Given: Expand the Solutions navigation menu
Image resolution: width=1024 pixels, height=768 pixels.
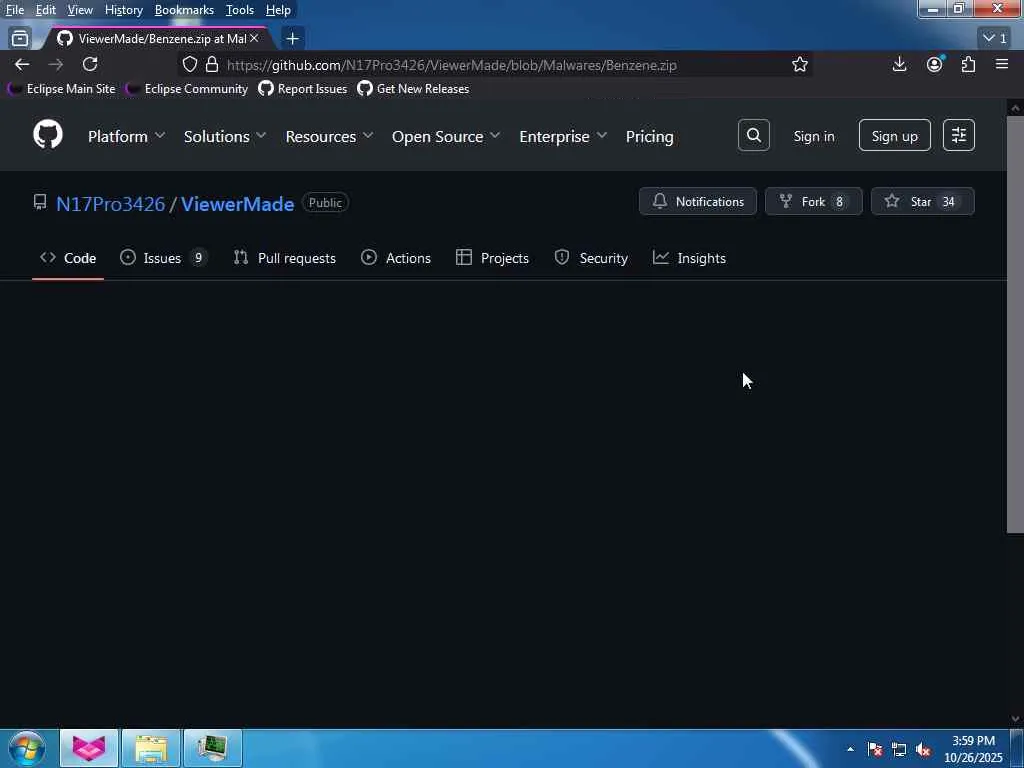Looking at the screenshot, I should pyautogui.click(x=225, y=136).
